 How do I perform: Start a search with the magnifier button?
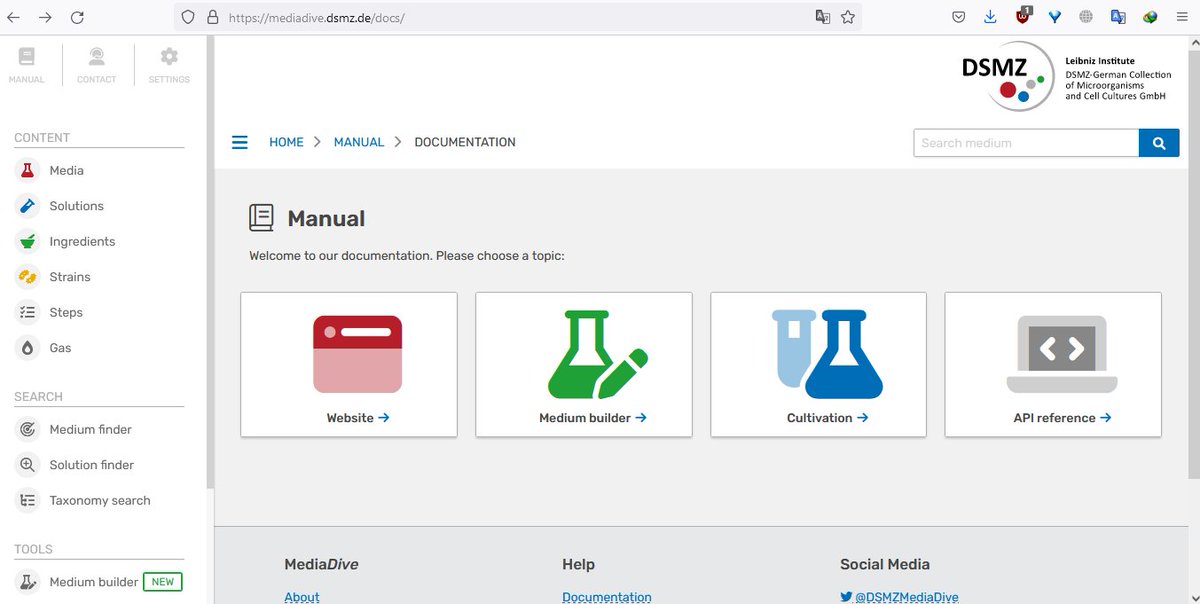coord(1159,142)
